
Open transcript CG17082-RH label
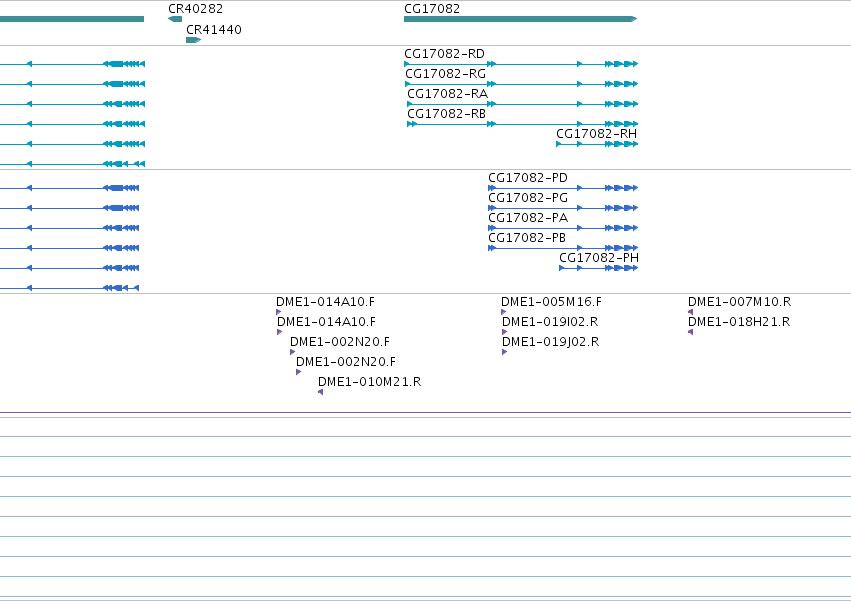click(596, 134)
